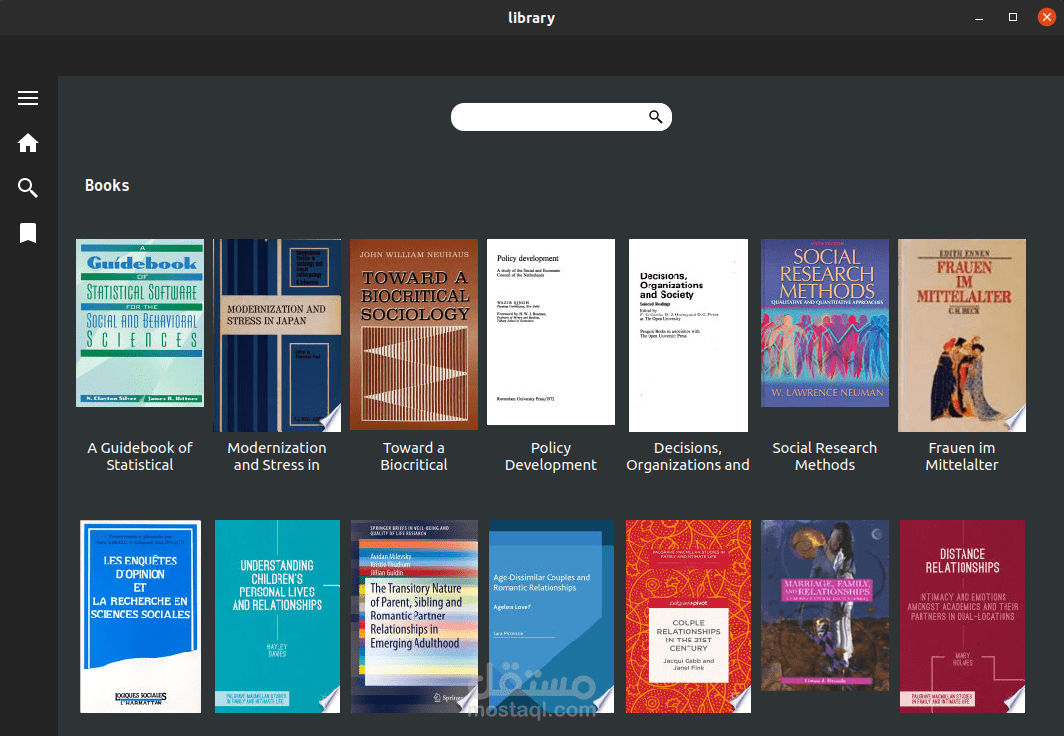
Task: Click the title 'A Guidebook of Statistical'
Action: click(140, 457)
